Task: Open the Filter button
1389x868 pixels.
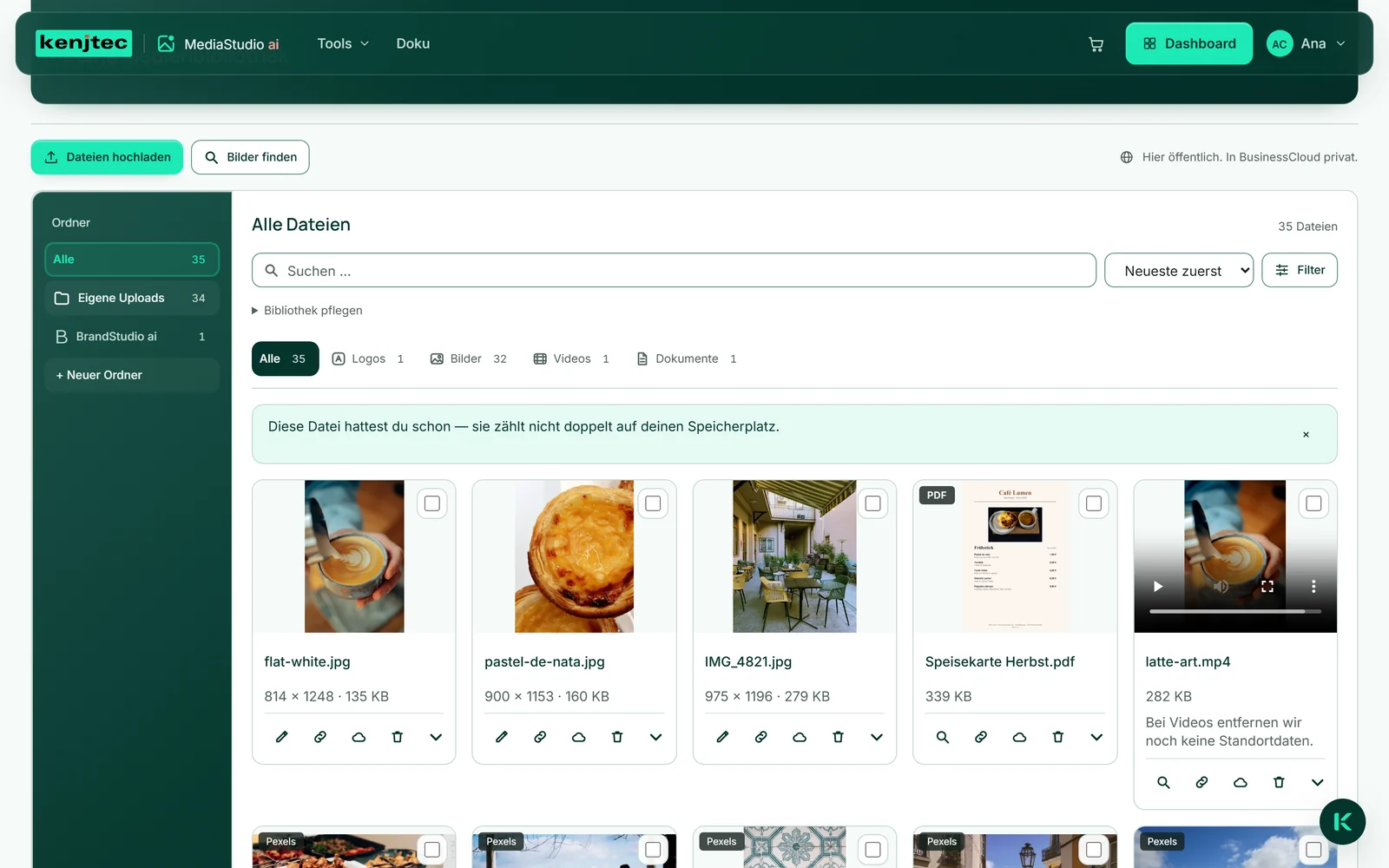Action: point(1300,270)
